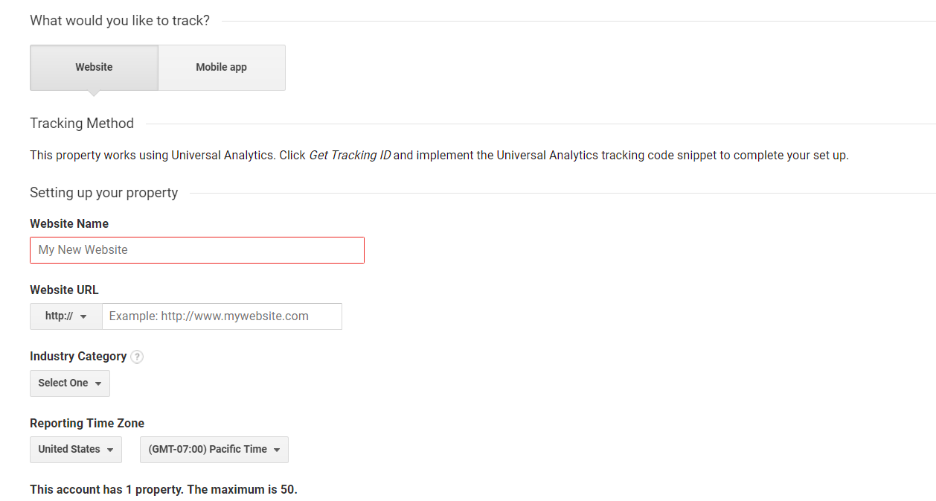The width and height of the screenshot is (936, 501).
Task: Switch to the Mobile app tab
Action: pos(221,67)
